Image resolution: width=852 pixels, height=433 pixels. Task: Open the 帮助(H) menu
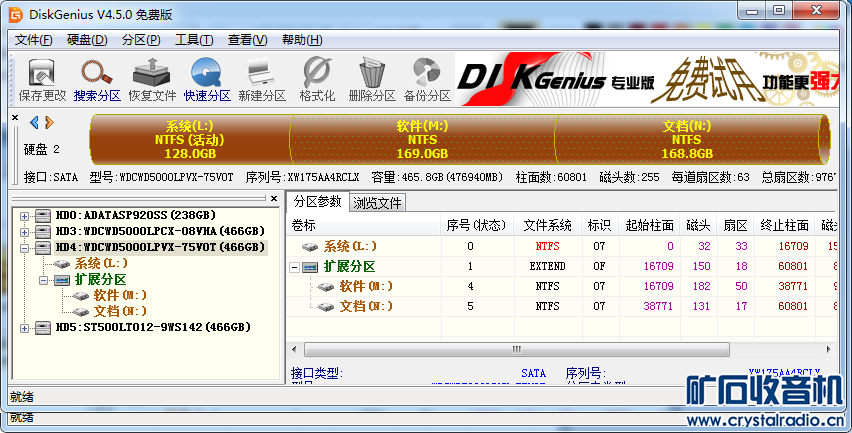(302, 40)
